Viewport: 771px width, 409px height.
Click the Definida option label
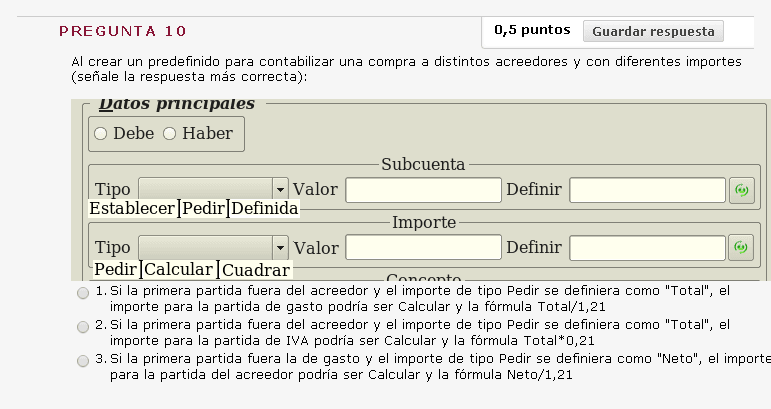coord(264,209)
